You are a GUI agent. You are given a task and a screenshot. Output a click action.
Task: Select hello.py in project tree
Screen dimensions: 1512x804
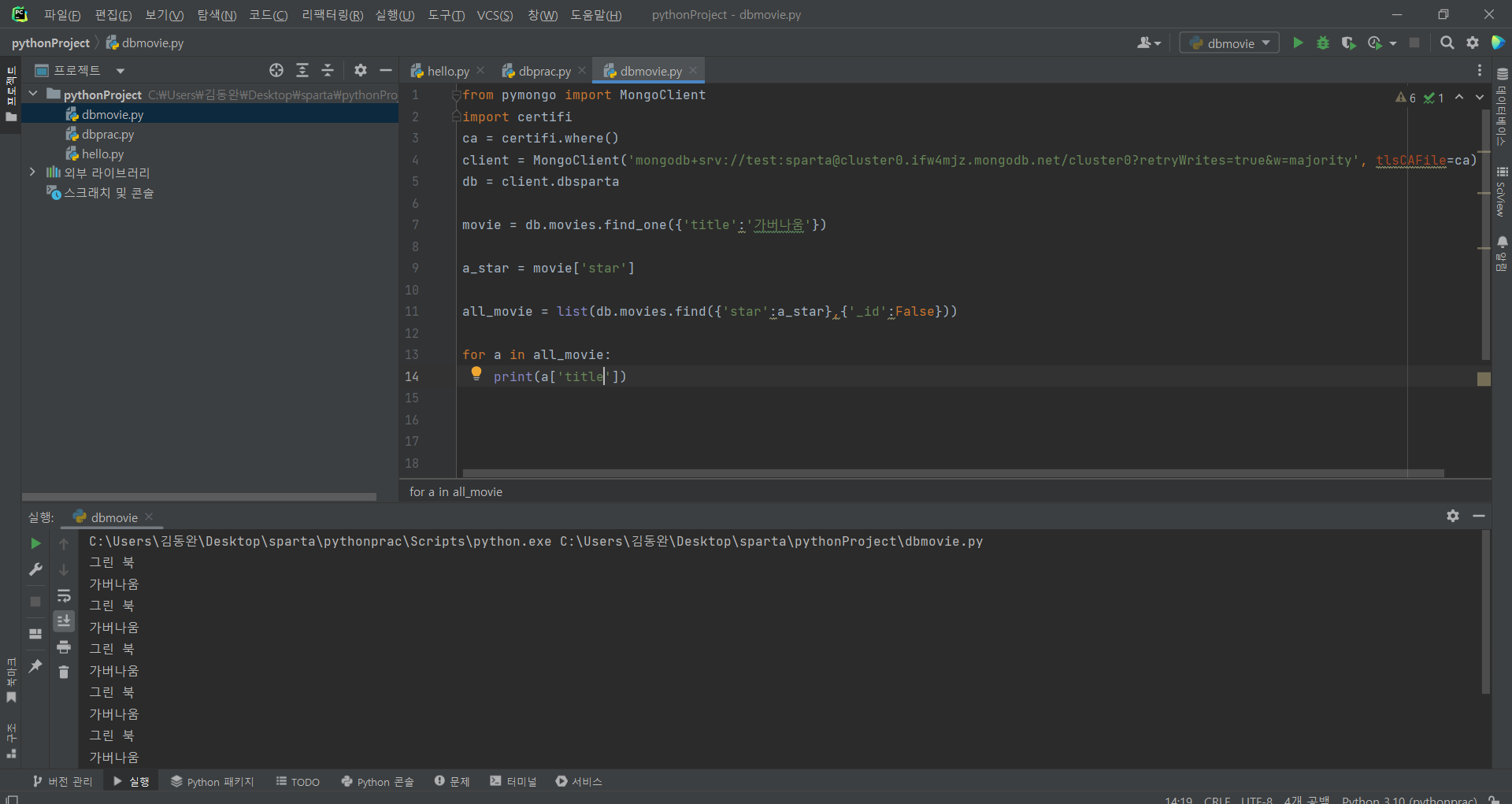coord(102,154)
